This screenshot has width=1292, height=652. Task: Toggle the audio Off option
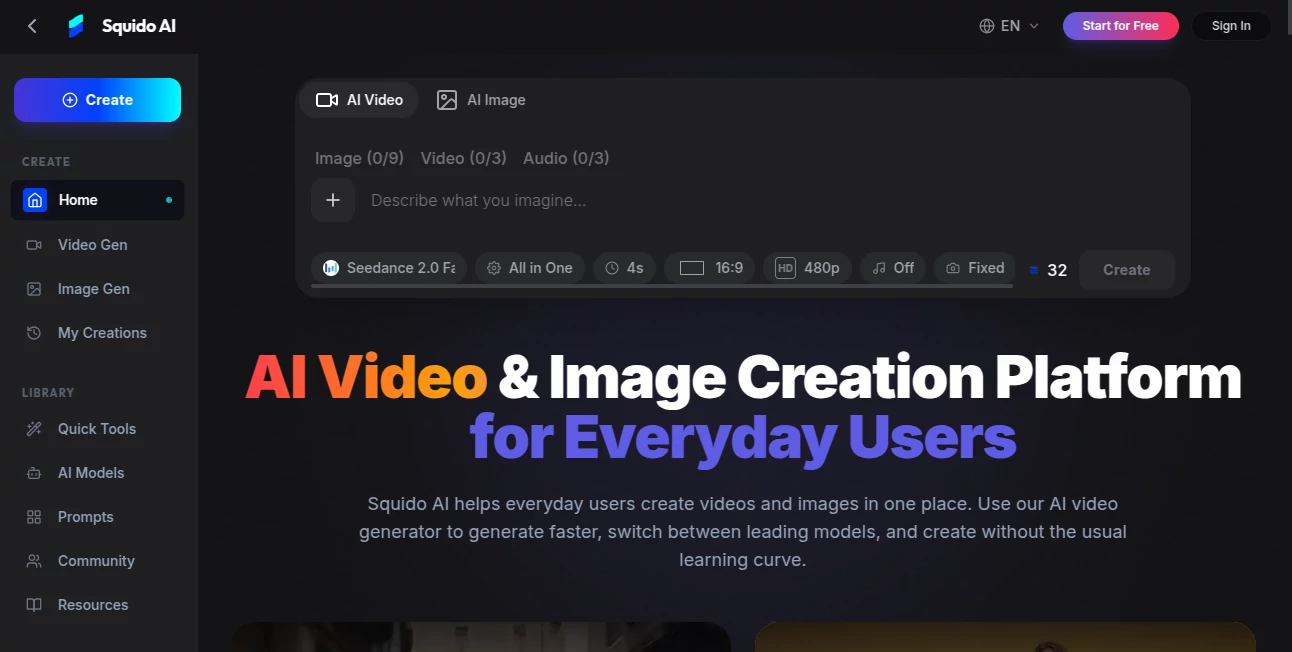pyautogui.click(x=893, y=268)
